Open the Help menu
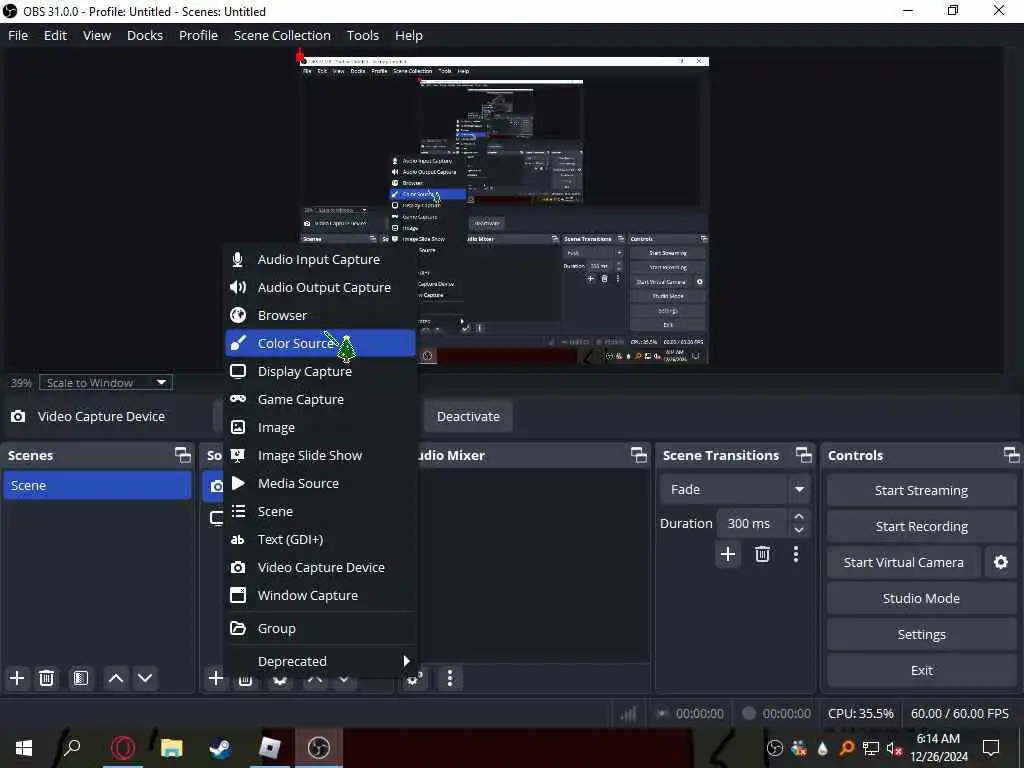The image size is (1024, 768). pos(409,35)
